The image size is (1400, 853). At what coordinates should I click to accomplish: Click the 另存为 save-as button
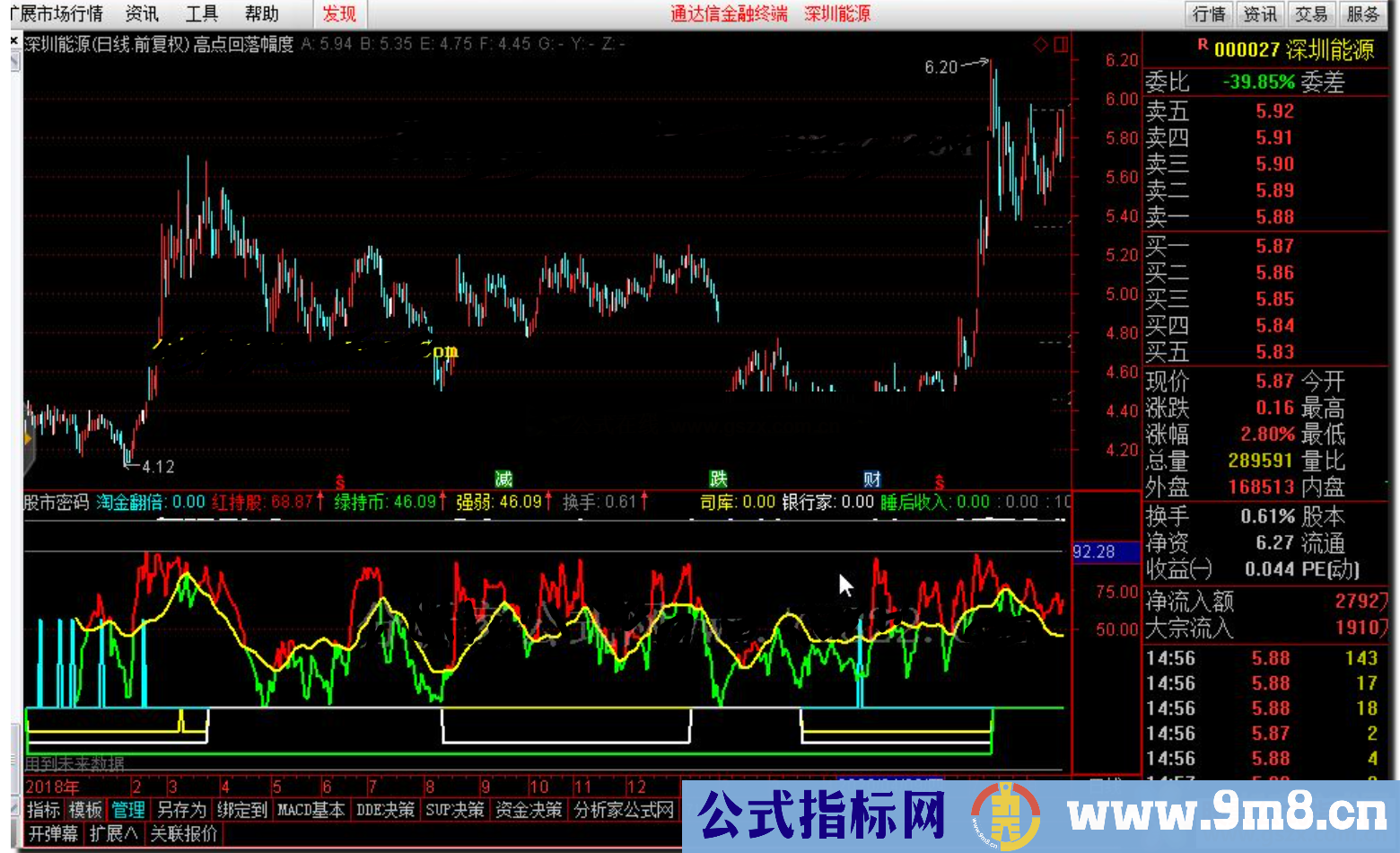coord(183,809)
